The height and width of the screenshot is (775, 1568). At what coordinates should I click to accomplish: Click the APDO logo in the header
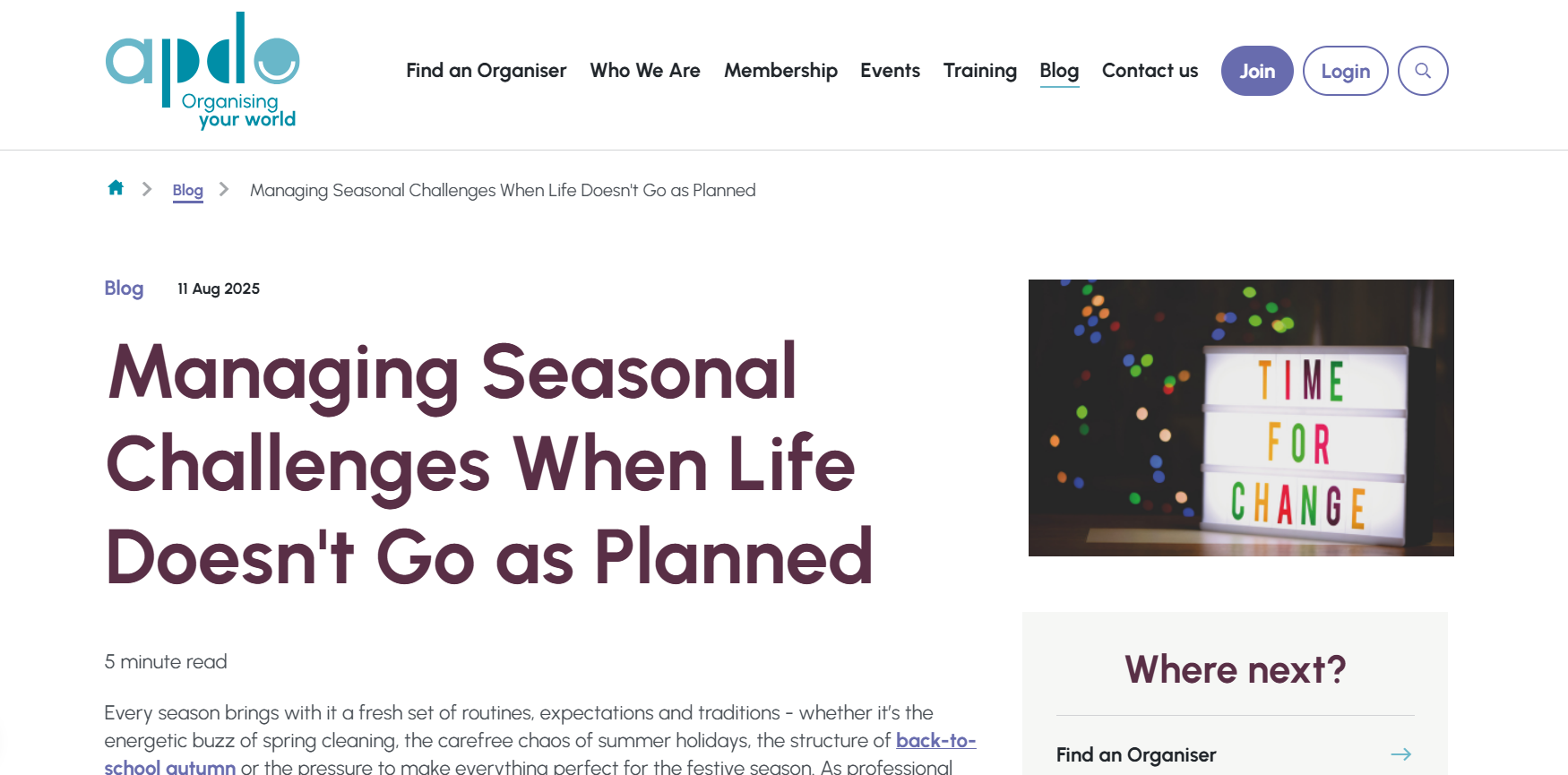point(202,71)
